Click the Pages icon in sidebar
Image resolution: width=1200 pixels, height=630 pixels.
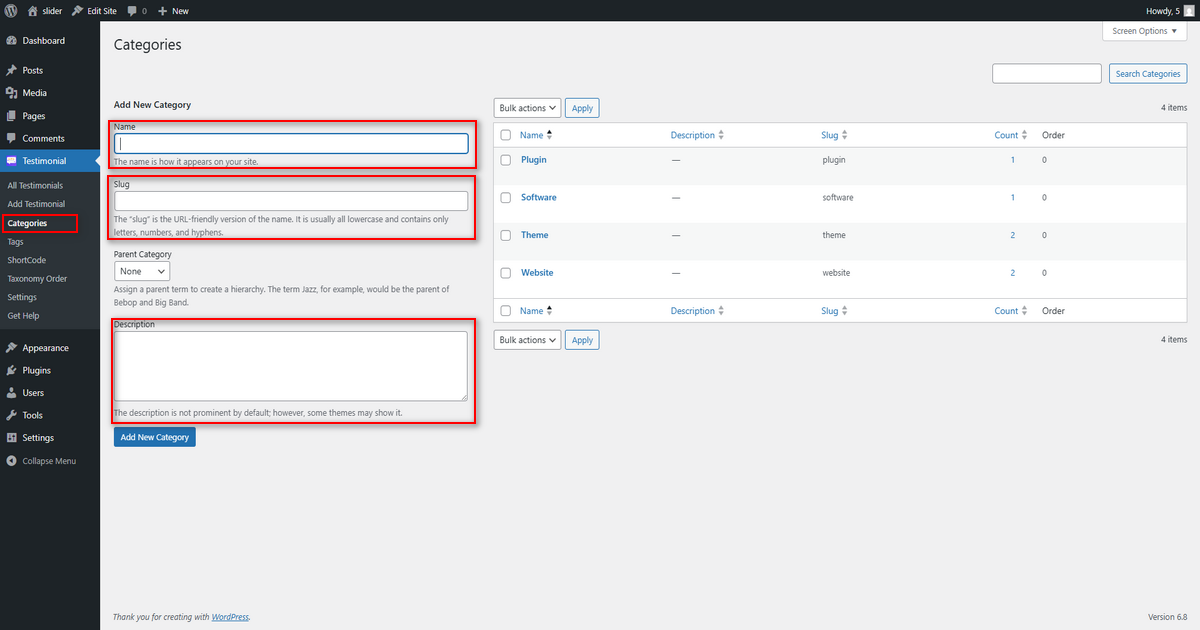[x=11, y=116]
